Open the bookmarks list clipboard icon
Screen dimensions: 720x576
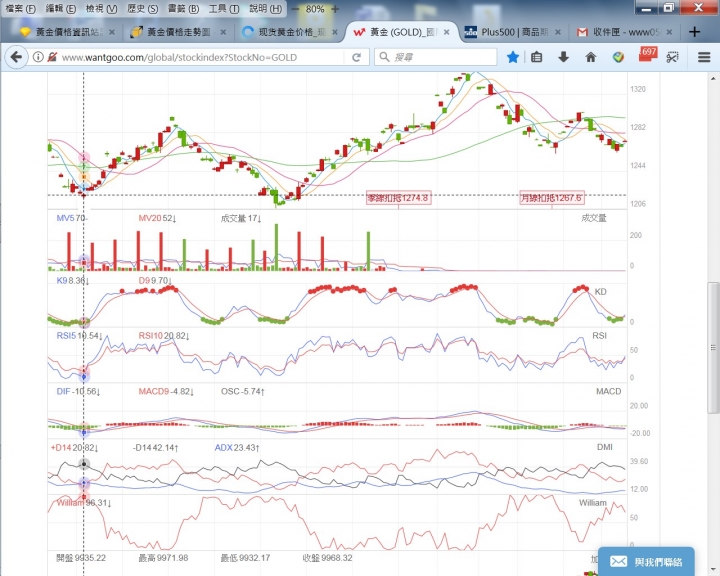tap(537, 57)
